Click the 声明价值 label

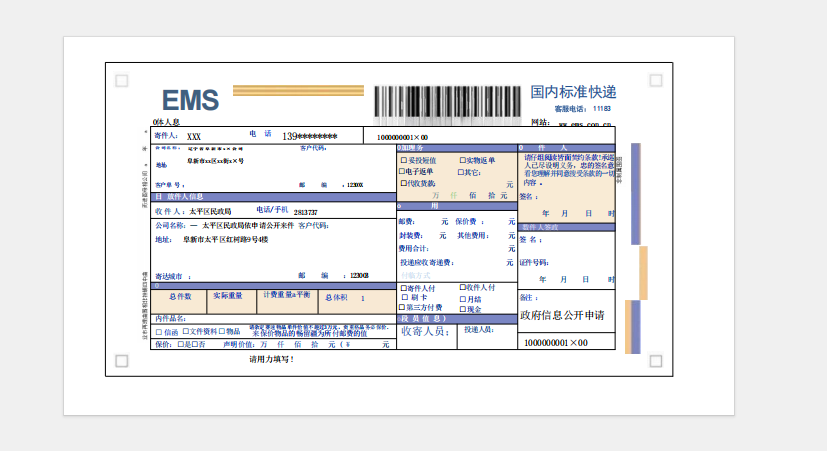click(x=238, y=344)
